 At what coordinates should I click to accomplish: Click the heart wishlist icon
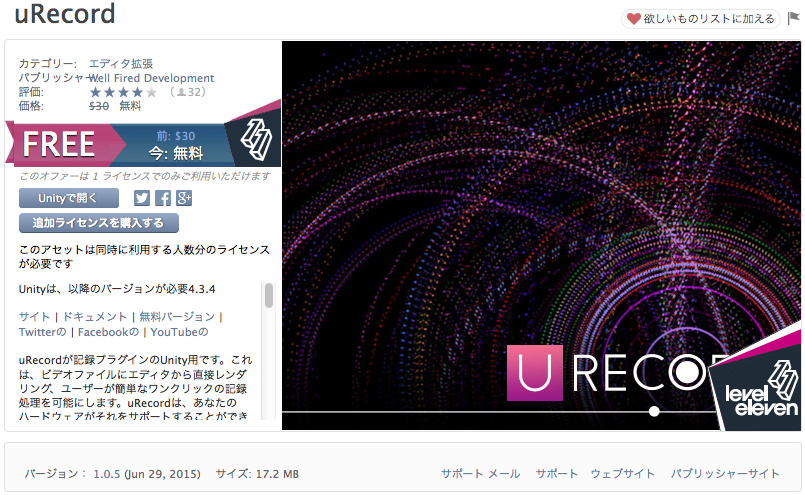tap(634, 19)
